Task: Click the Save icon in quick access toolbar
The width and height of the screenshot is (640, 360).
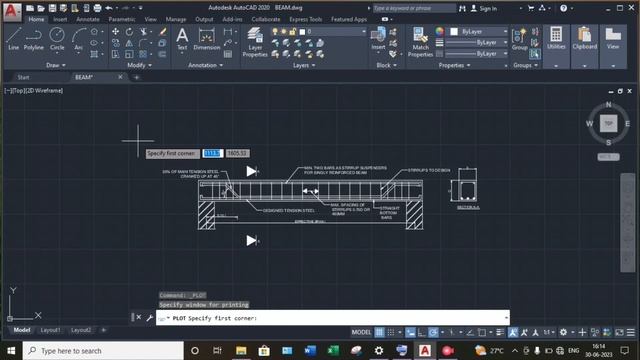Action: tap(52, 8)
